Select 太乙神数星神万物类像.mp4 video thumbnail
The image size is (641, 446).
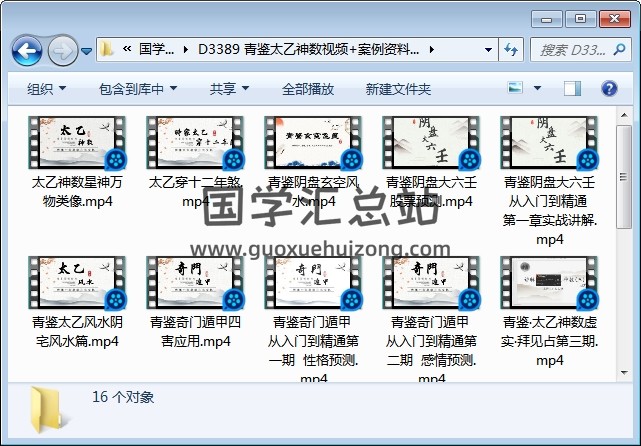[x=76, y=143]
